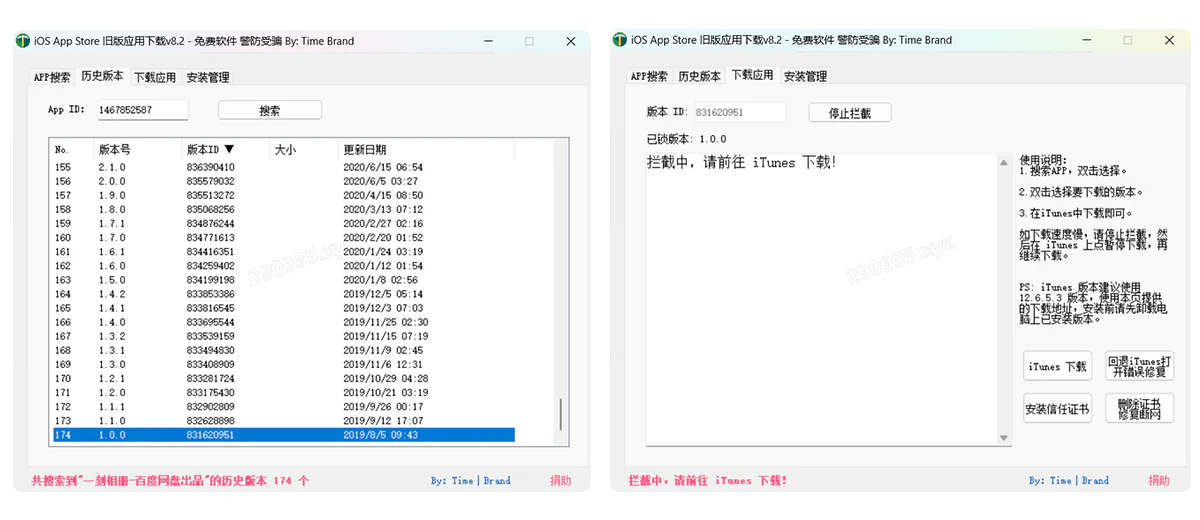Focus the App ID input field
Screen dimensions: 1200x520
click(x=142, y=110)
